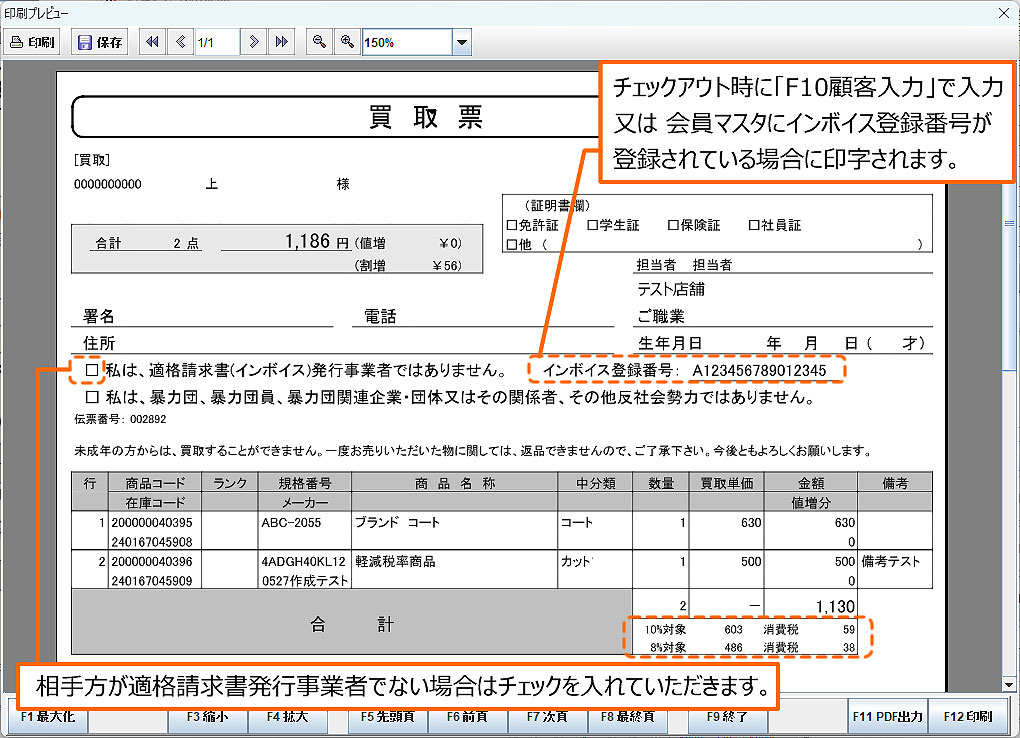Click the zoom out magnifier icon
This screenshot has height=738, width=1020.
click(319, 42)
